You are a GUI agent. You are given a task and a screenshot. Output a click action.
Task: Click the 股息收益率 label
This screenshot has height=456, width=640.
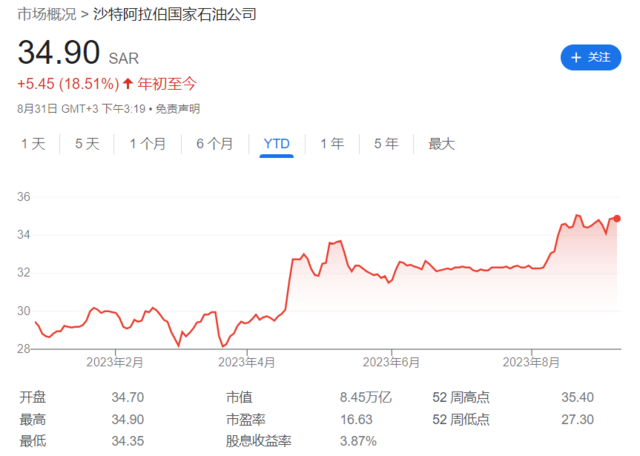tap(258, 441)
